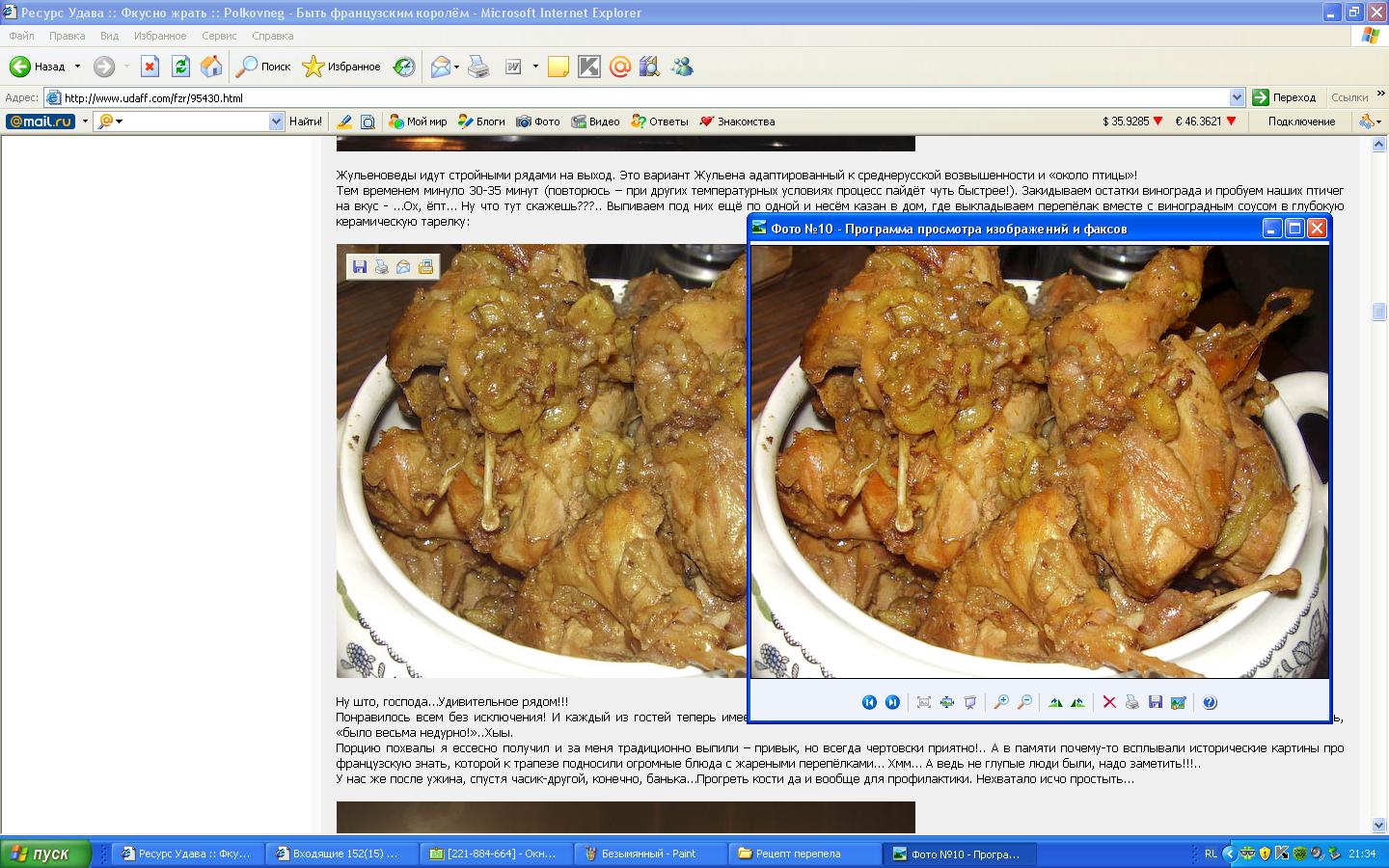The width and height of the screenshot is (1389, 868).
Task: Go to browser home page
Action: [211, 67]
